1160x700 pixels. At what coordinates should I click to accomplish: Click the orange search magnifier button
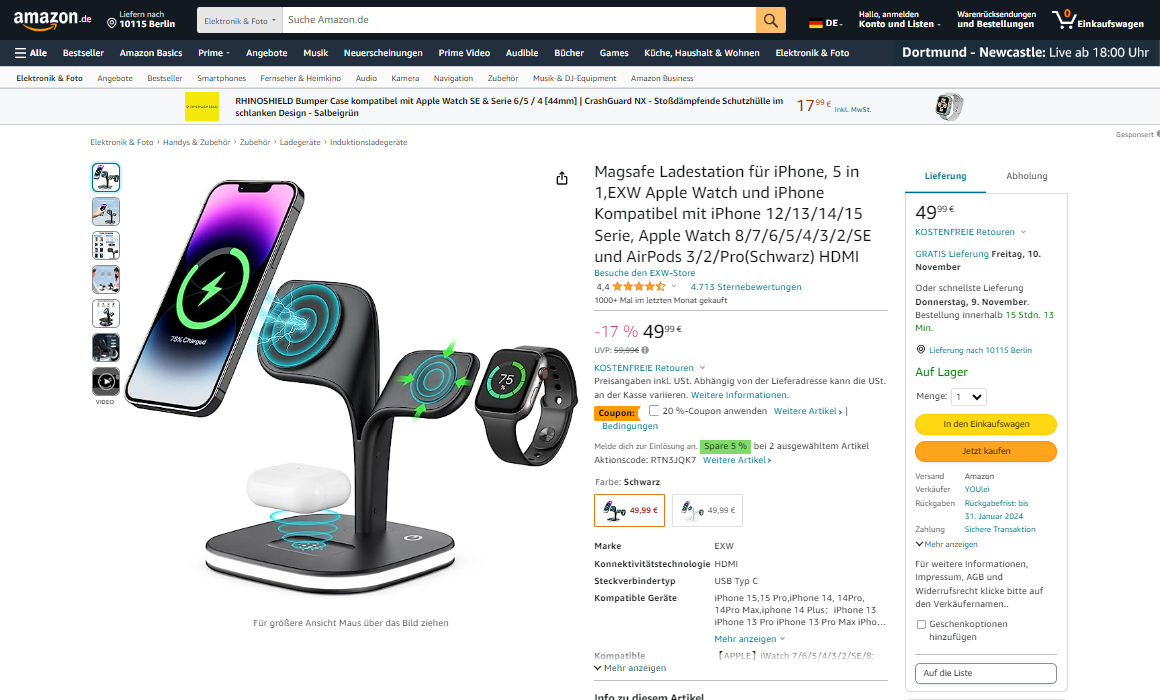click(770, 20)
